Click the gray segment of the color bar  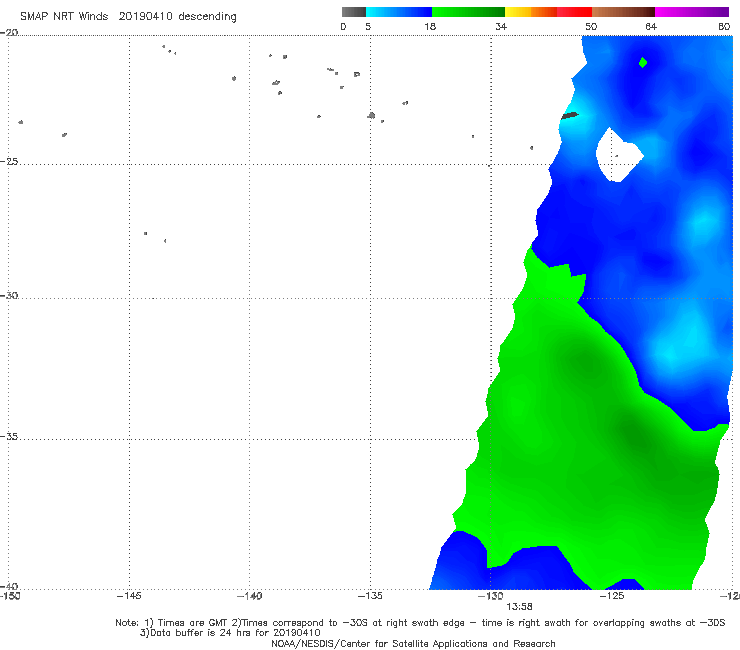point(353,12)
